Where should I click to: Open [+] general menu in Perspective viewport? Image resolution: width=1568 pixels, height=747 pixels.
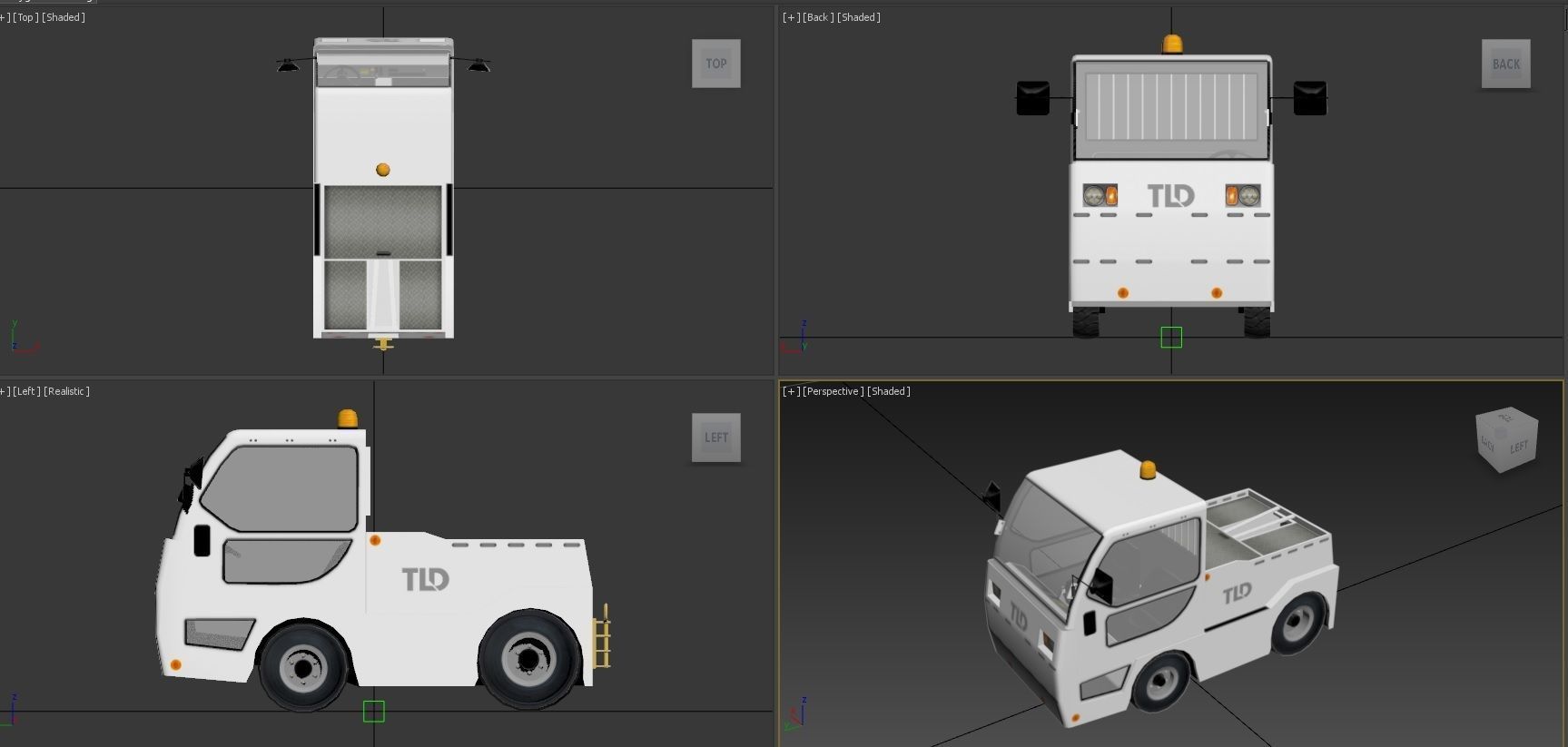[792, 391]
